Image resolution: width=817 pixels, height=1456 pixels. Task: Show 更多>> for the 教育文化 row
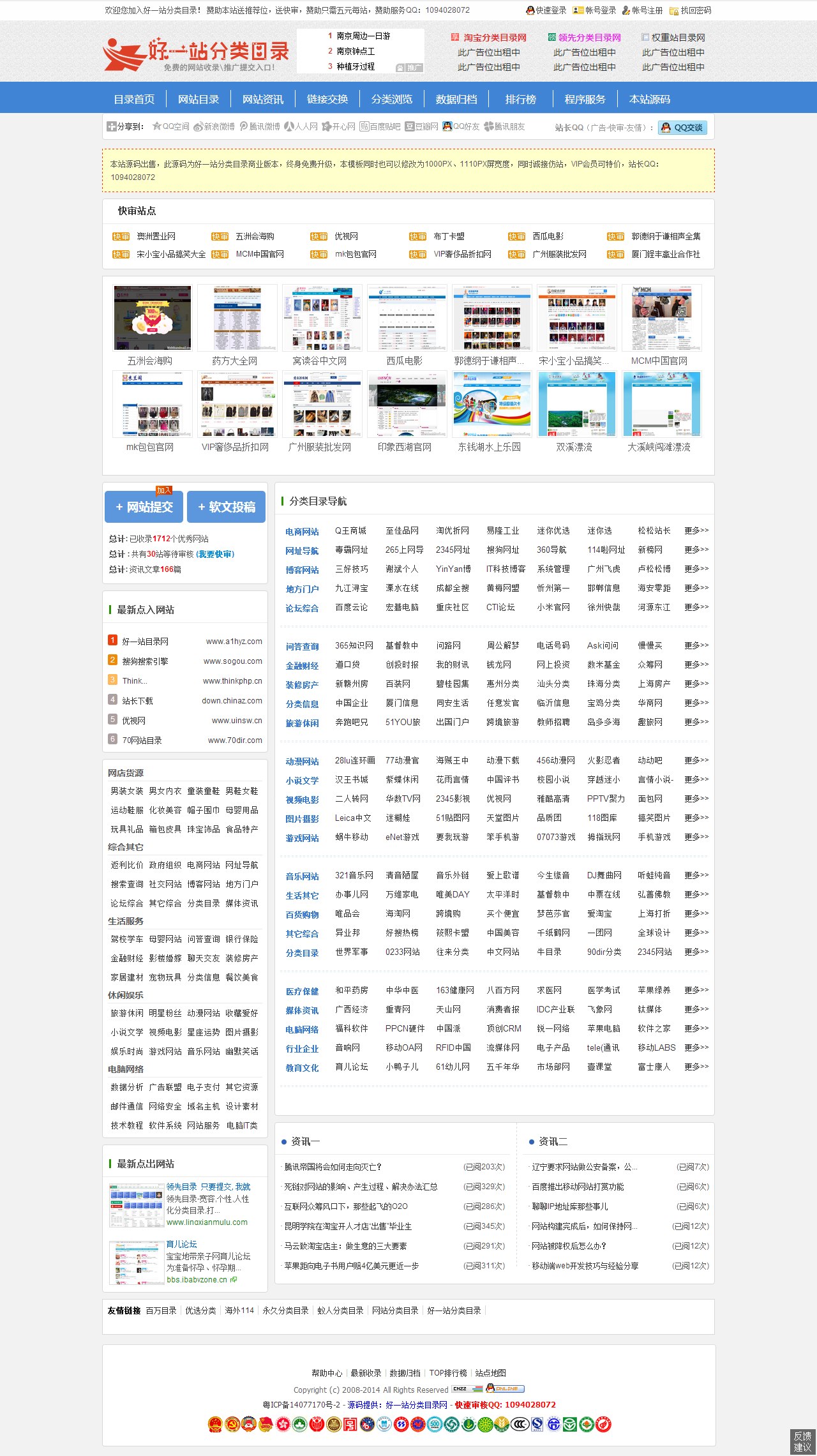click(x=696, y=1067)
